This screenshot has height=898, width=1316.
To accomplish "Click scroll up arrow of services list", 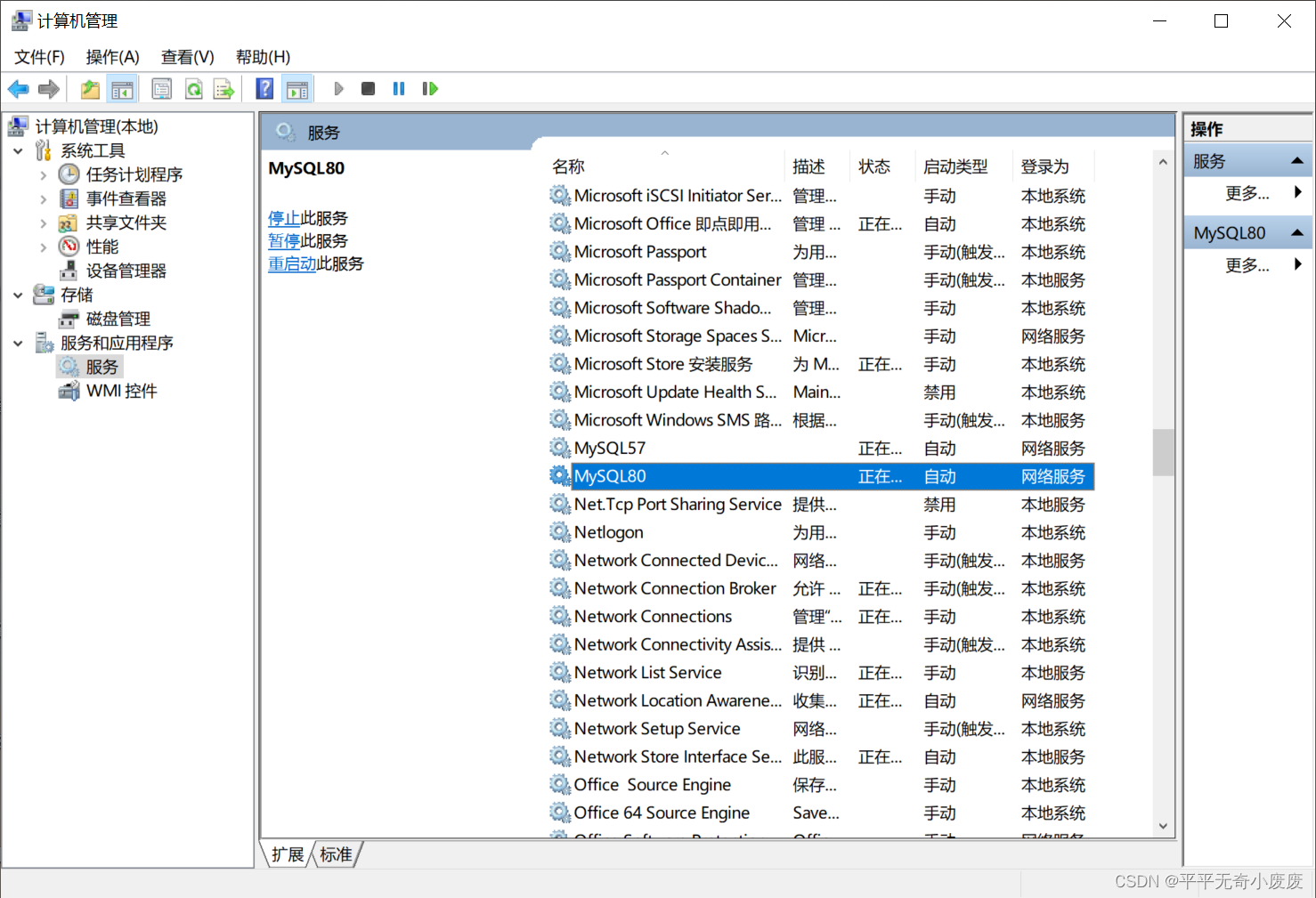I will pos(1163,163).
